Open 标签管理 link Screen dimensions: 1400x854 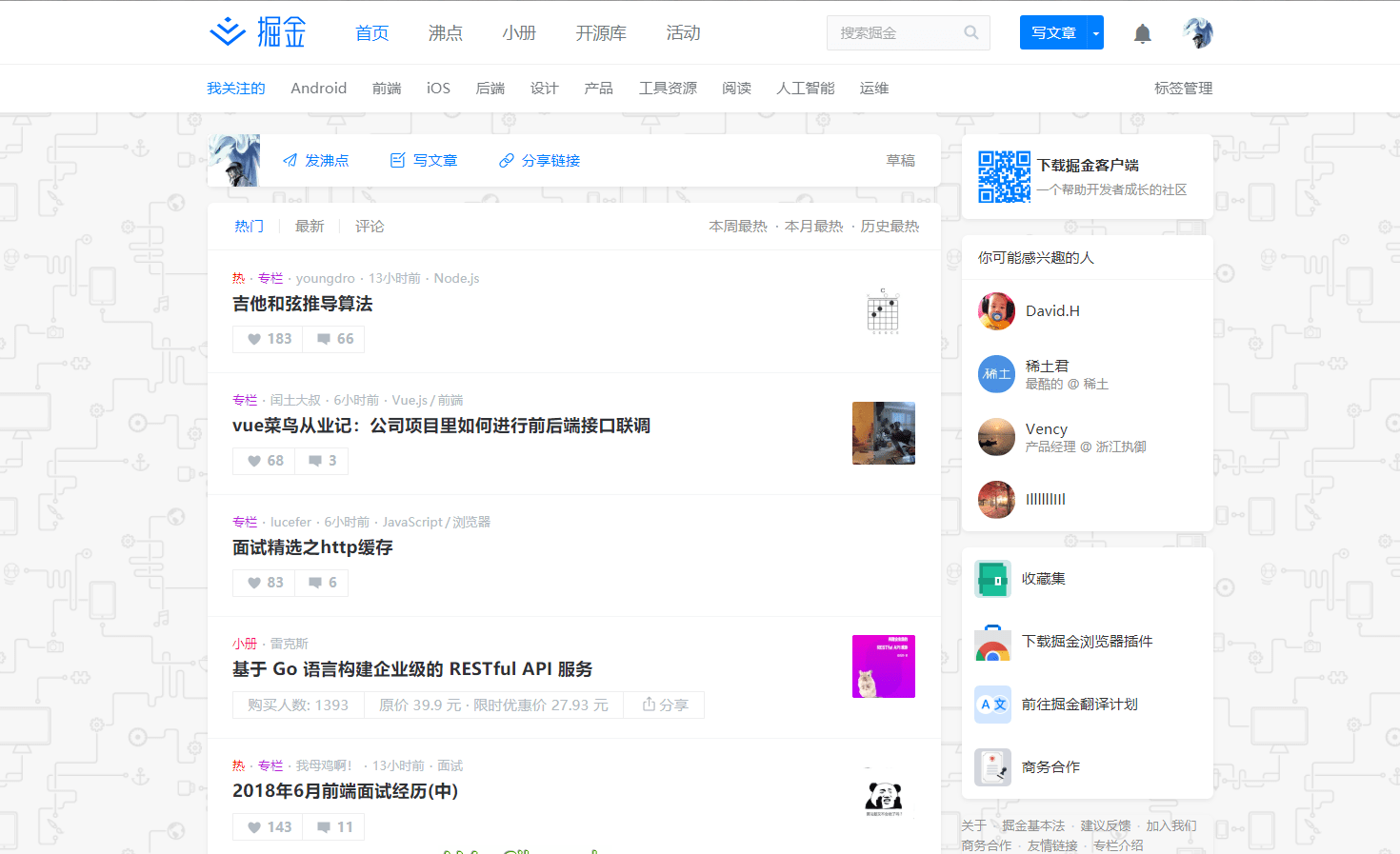pos(1183,88)
